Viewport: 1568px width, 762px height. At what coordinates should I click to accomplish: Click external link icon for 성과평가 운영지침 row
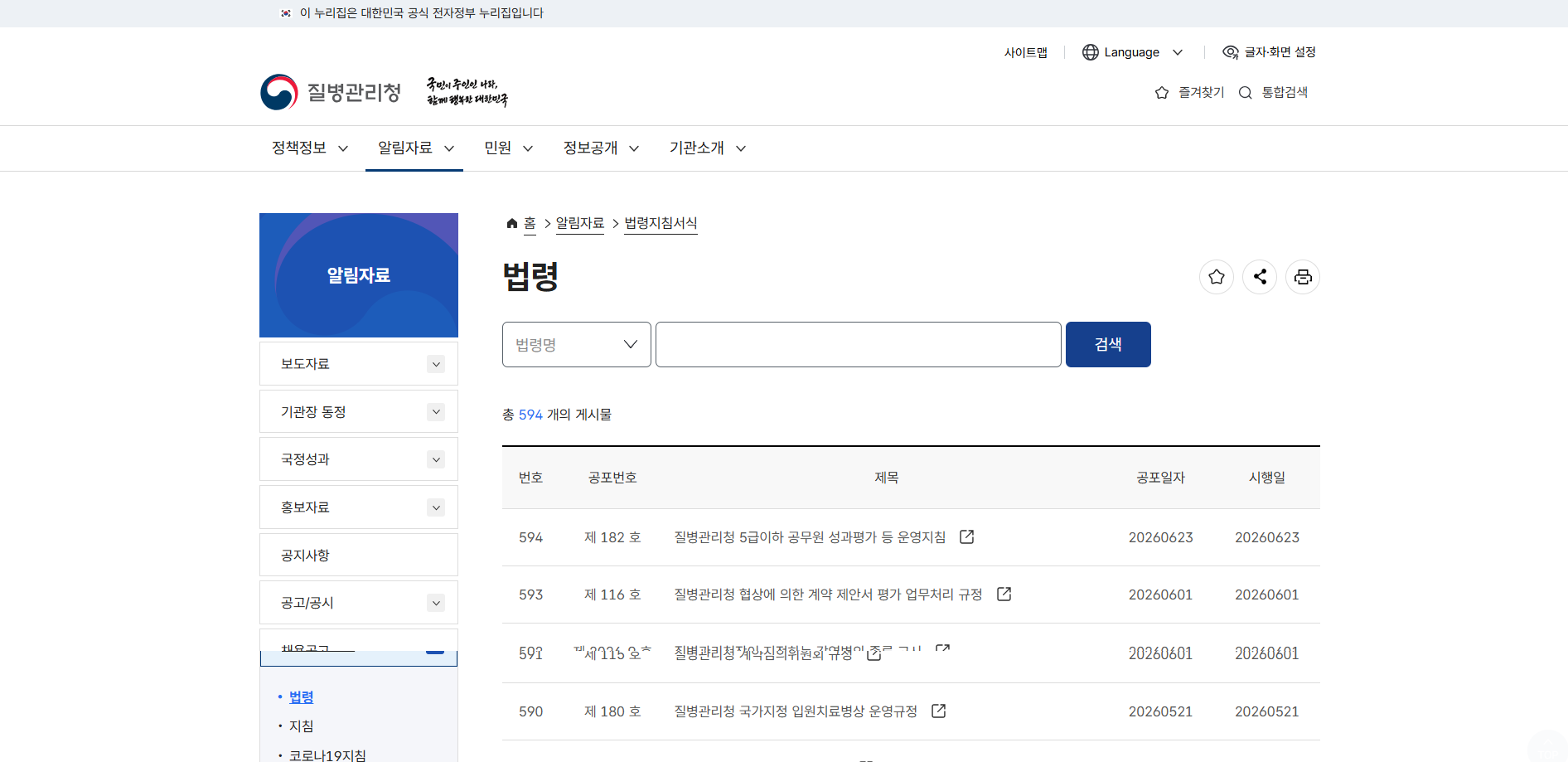click(966, 536)
